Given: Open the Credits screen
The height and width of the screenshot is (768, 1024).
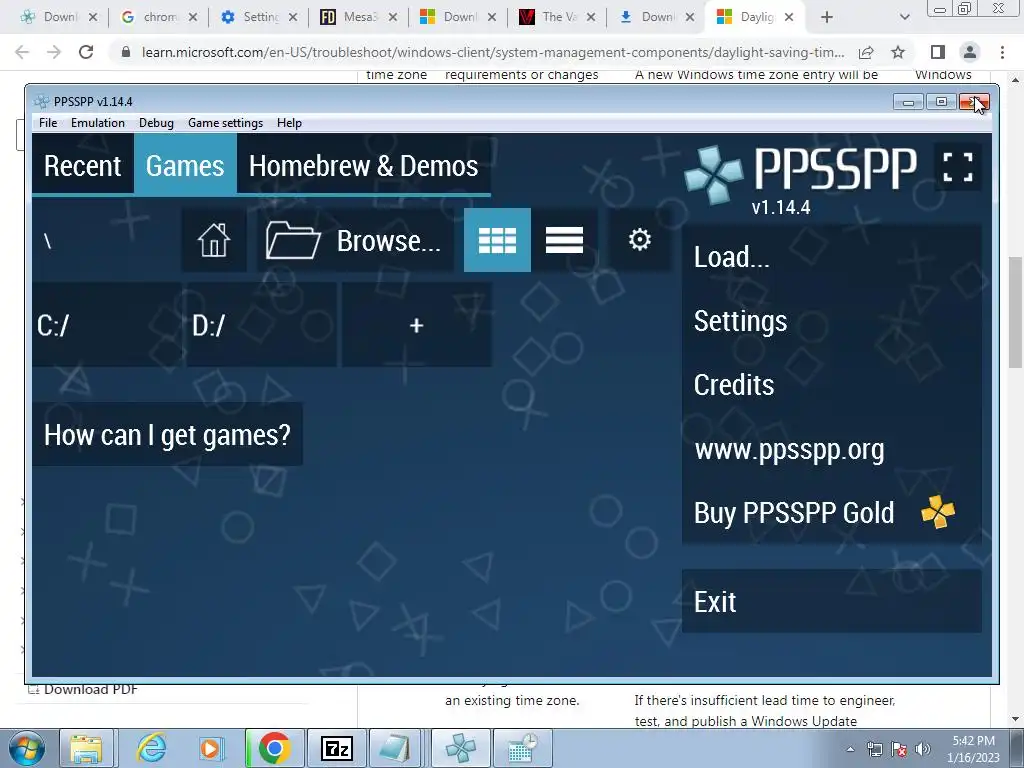Looking at the screenshot, I should pos(831,385).
